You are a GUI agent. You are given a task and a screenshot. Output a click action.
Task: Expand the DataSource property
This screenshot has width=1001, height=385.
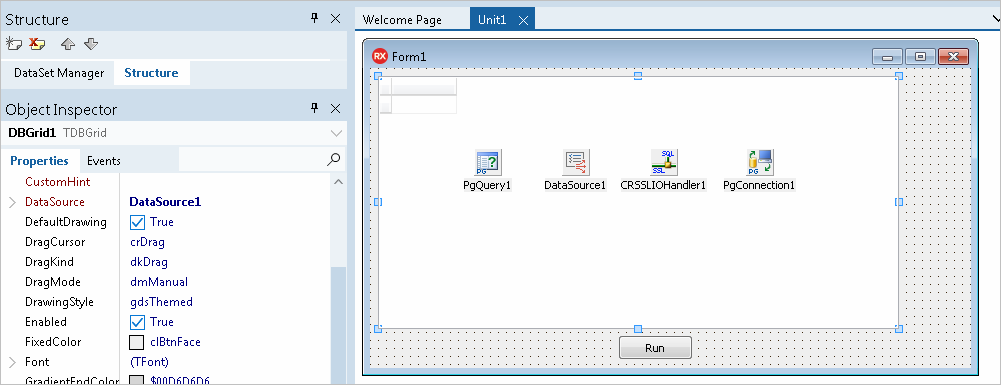tap(13, 202)
